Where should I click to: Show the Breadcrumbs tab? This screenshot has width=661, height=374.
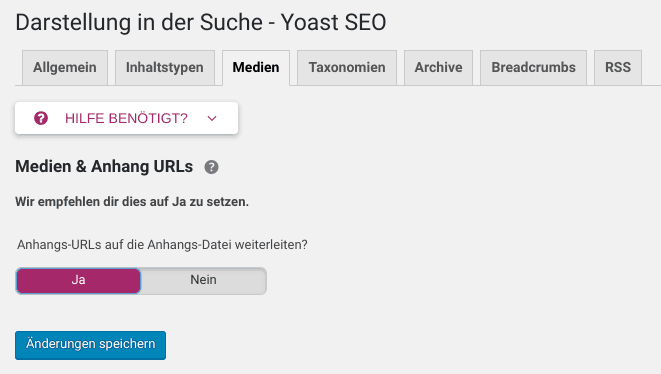pyautogui.click(x=533, y=68)
